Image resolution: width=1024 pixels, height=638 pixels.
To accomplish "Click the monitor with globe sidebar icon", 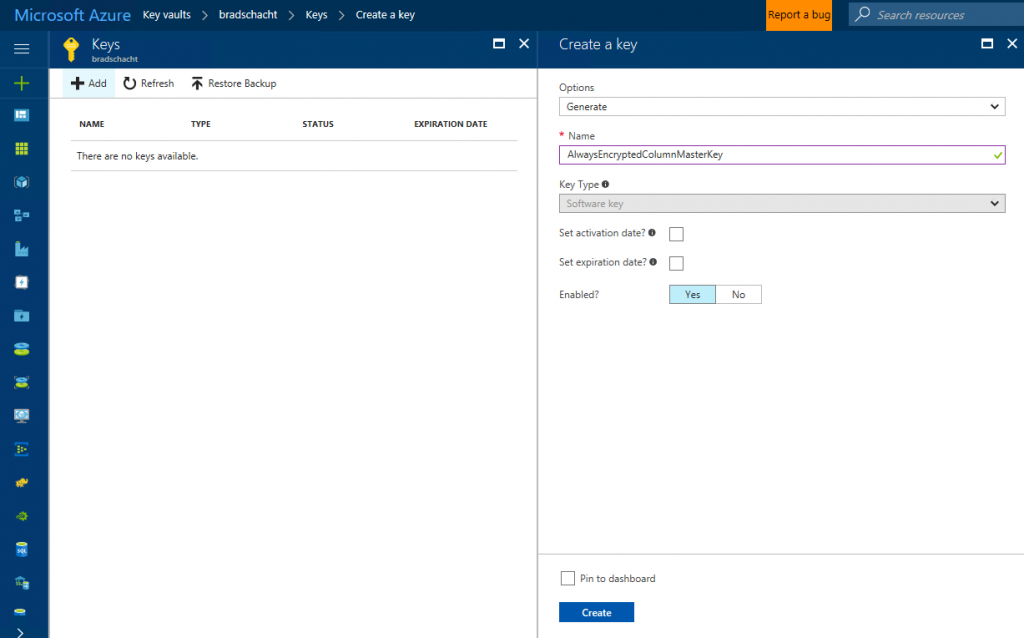I will tap(22, 416).
